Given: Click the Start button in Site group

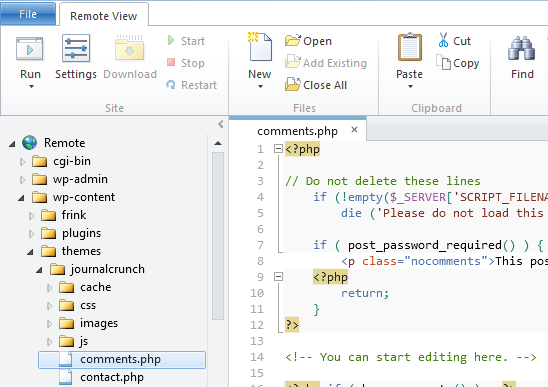Looking at the screenshot, I should [186, 41].
